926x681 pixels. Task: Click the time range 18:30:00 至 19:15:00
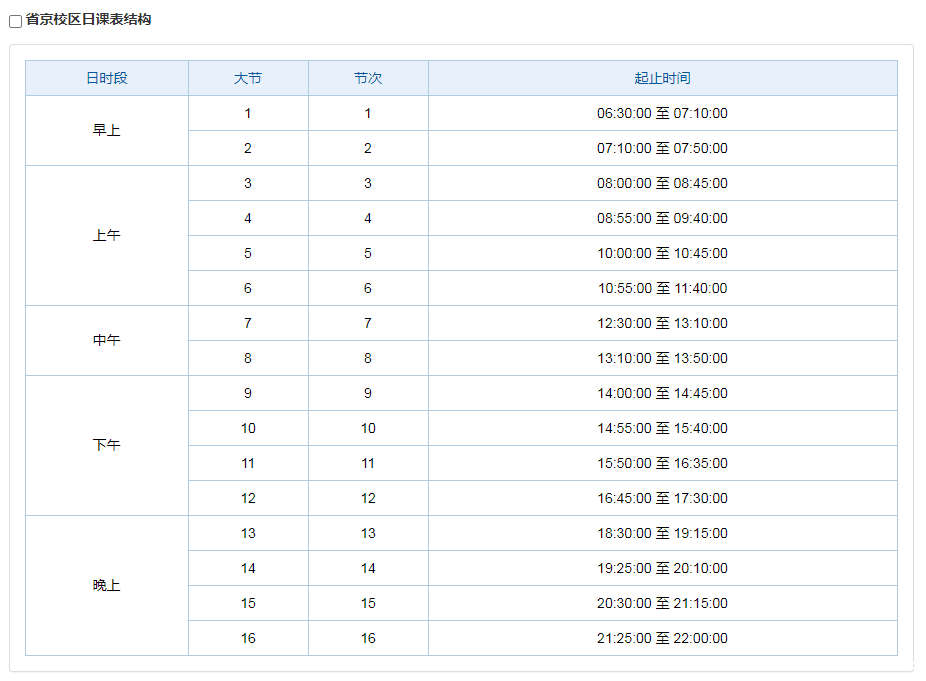coord(662,534)
